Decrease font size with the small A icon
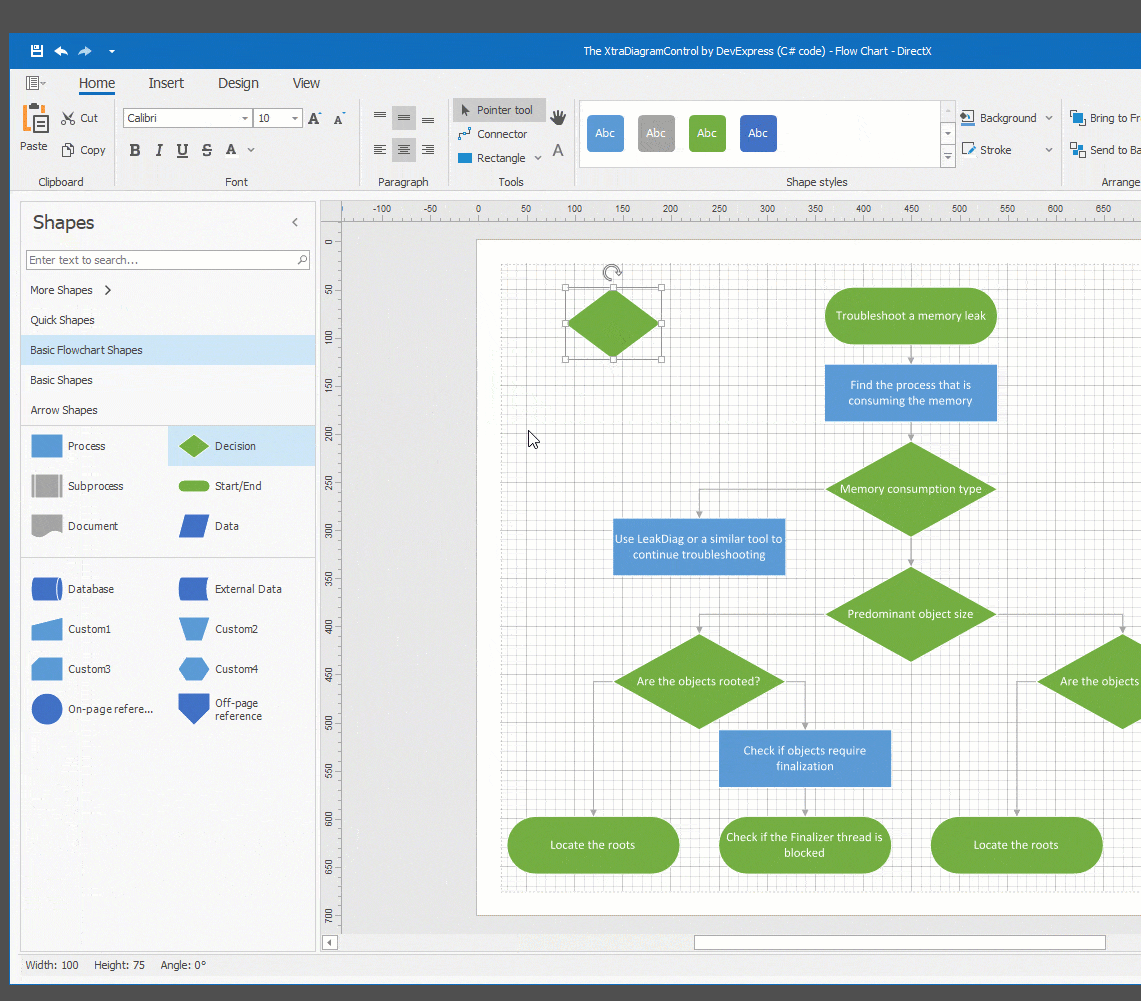The image size is (1141, 1001). point(339,119)
